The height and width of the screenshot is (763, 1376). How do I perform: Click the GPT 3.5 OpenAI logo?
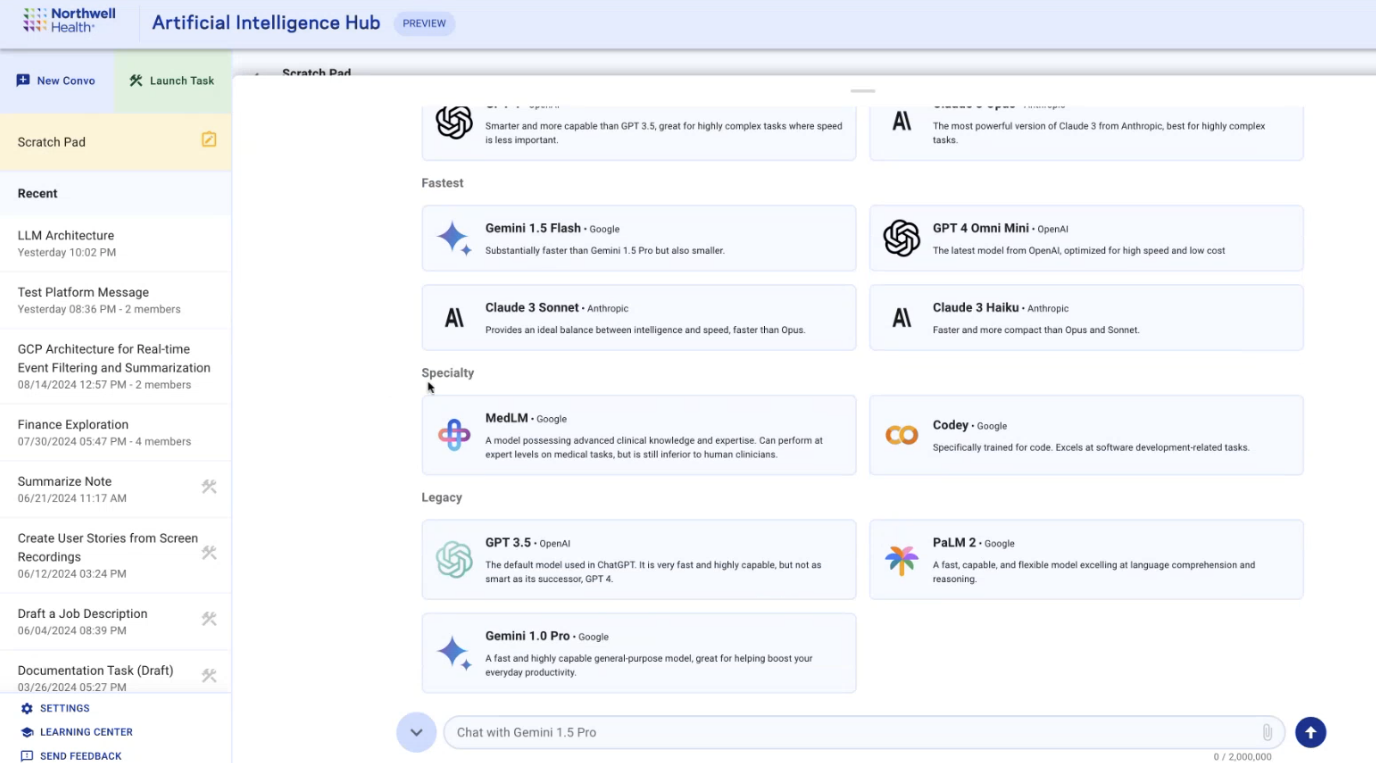pyautogui.click(x=454, y=560)
